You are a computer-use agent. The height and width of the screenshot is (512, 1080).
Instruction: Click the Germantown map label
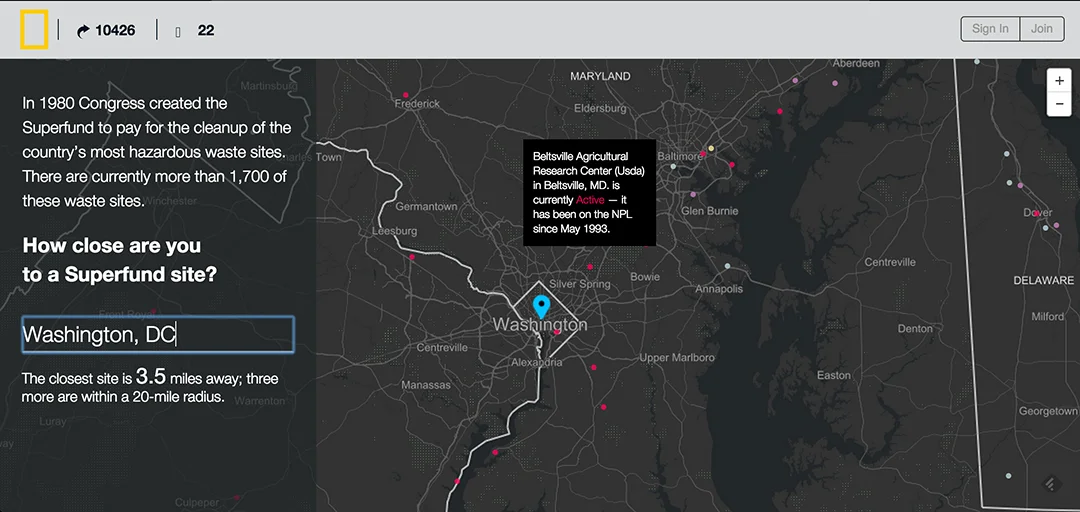click(x=426, y=206)
